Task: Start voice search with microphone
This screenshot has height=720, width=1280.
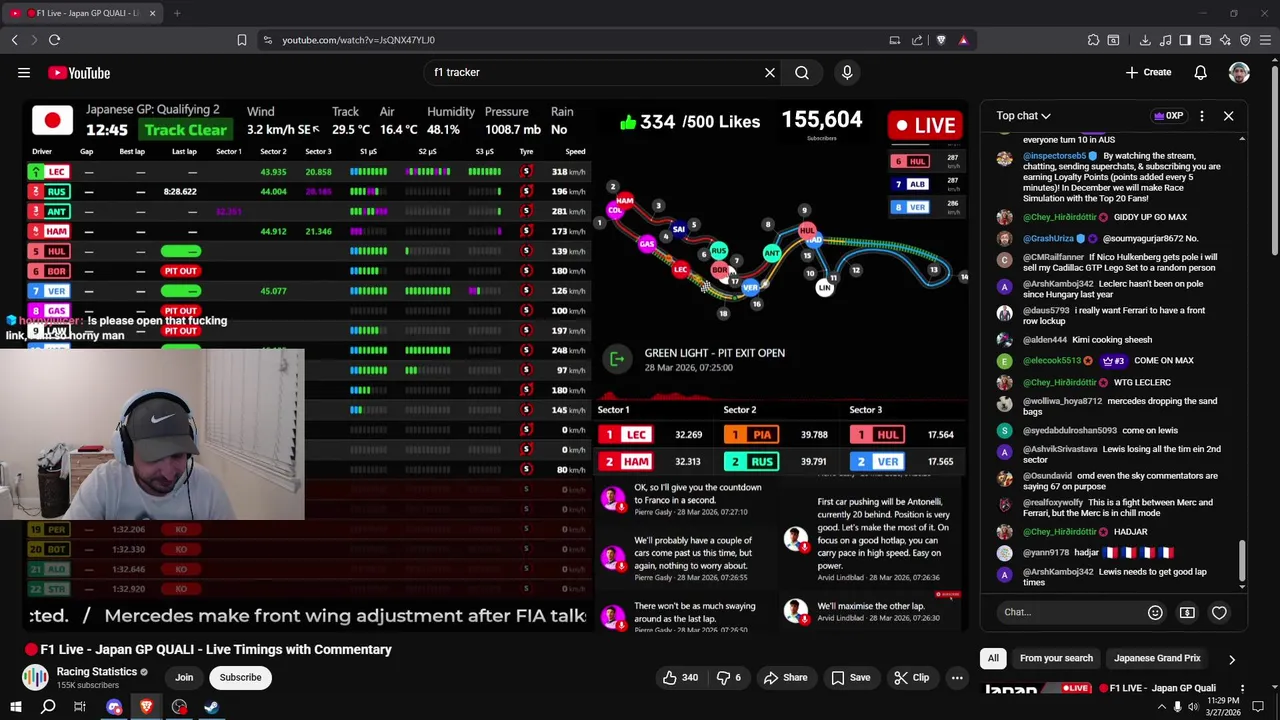Action: point(847,72)
